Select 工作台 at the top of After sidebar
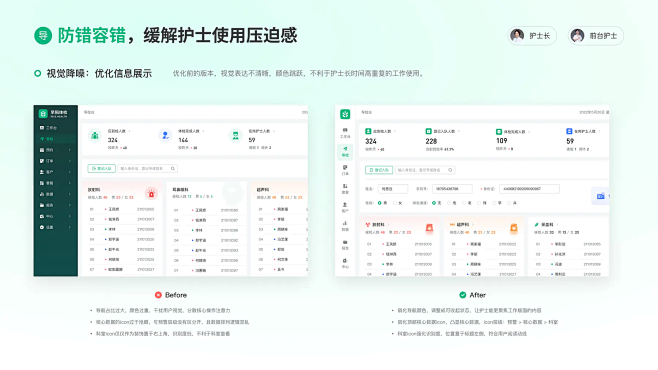658x370 pixels. tap(345, 133)
